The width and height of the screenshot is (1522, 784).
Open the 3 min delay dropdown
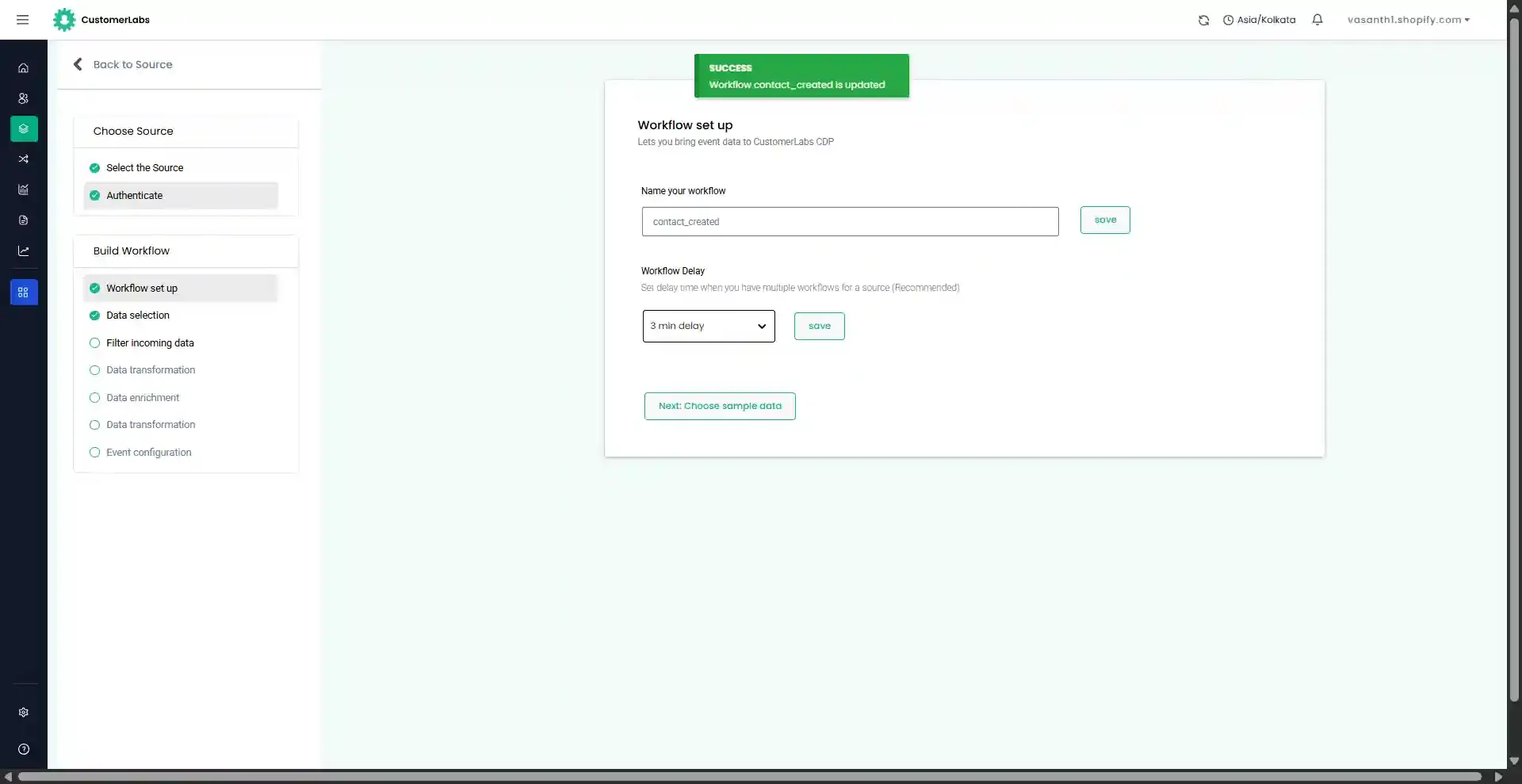coord(709,327)
